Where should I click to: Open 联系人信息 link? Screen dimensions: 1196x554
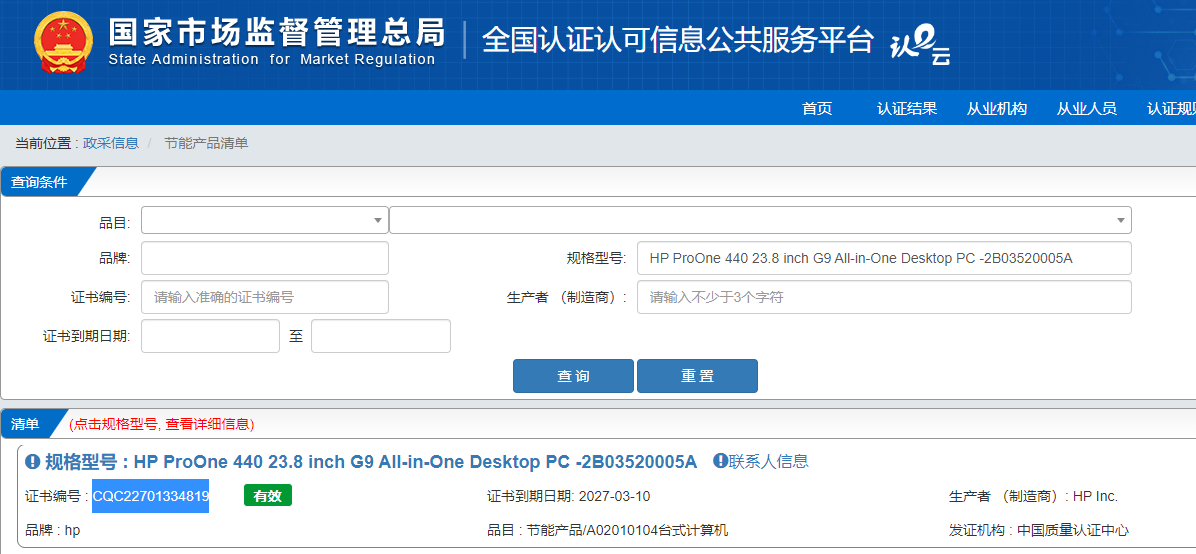coord(769,461)
